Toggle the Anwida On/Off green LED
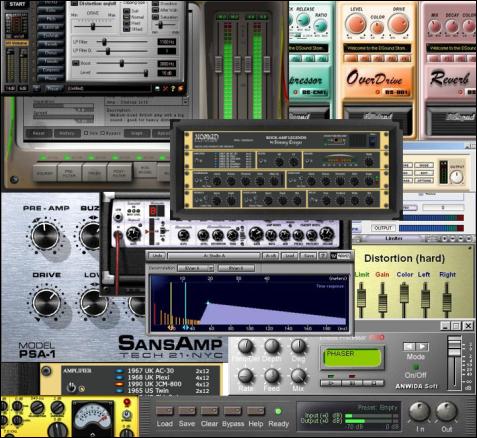 click(x=415, y=367)
